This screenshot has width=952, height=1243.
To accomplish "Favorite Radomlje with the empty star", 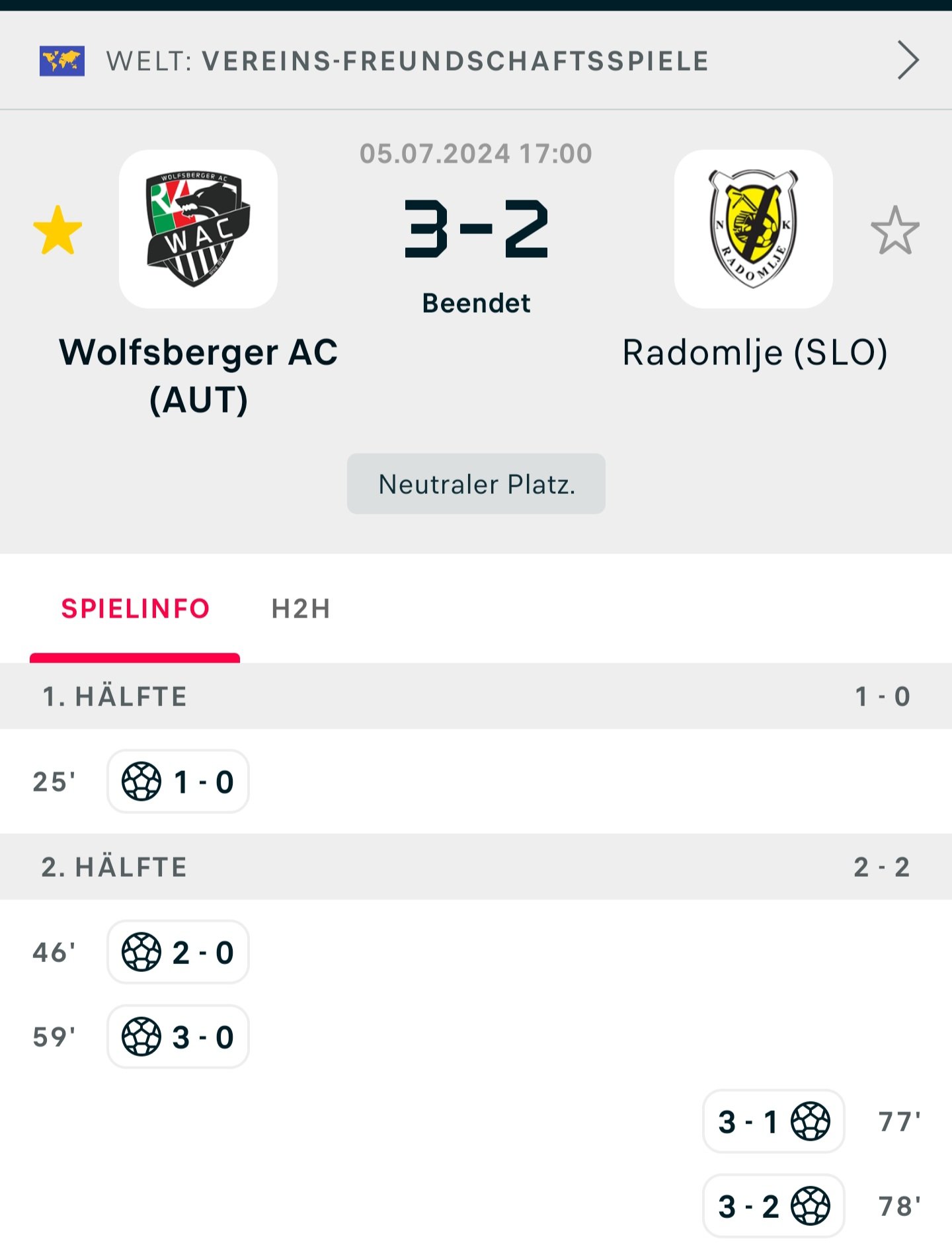I will coord(895,230).
